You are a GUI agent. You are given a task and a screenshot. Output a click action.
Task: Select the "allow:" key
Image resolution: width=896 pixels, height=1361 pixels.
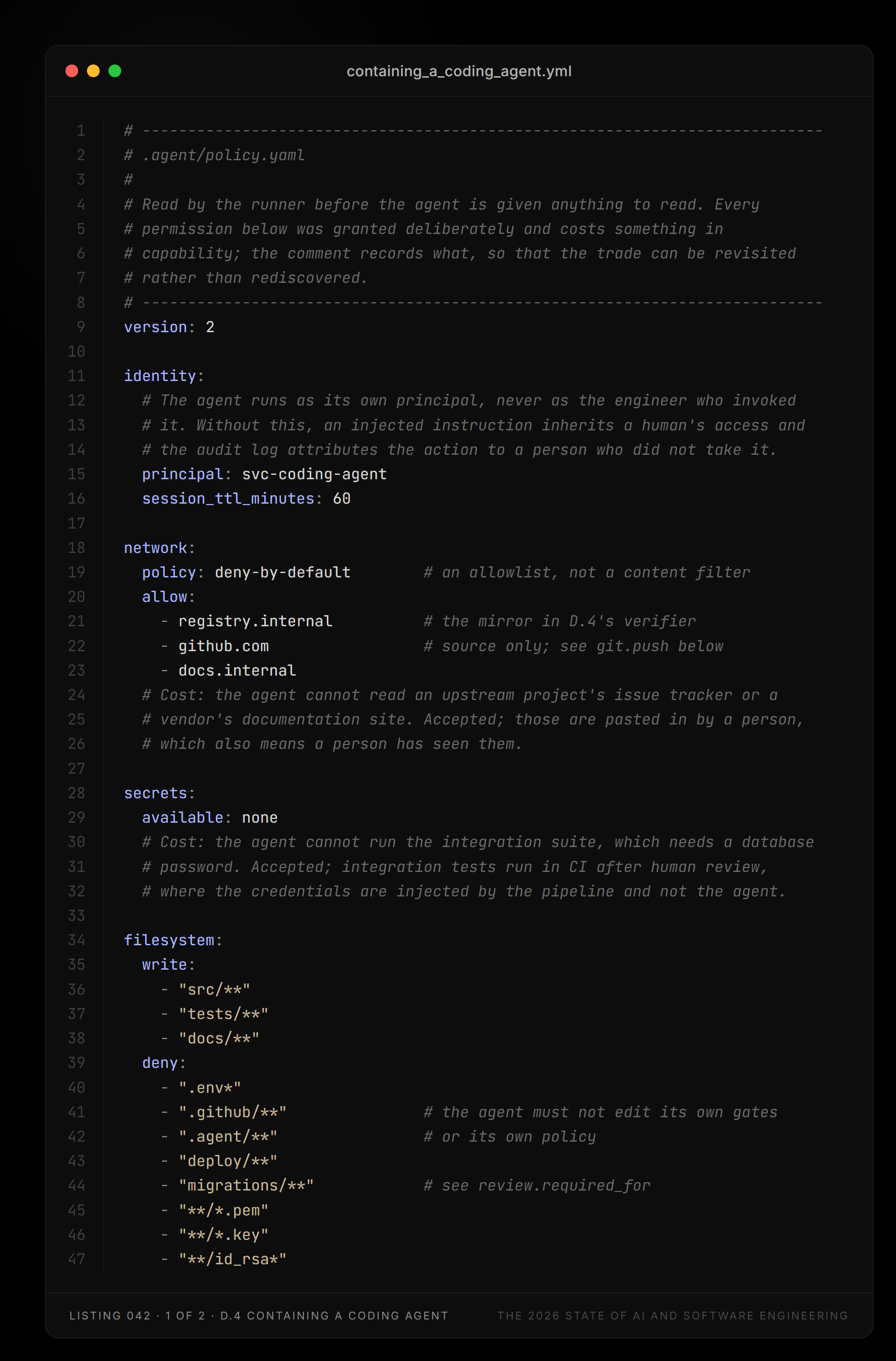coord(169,597)
